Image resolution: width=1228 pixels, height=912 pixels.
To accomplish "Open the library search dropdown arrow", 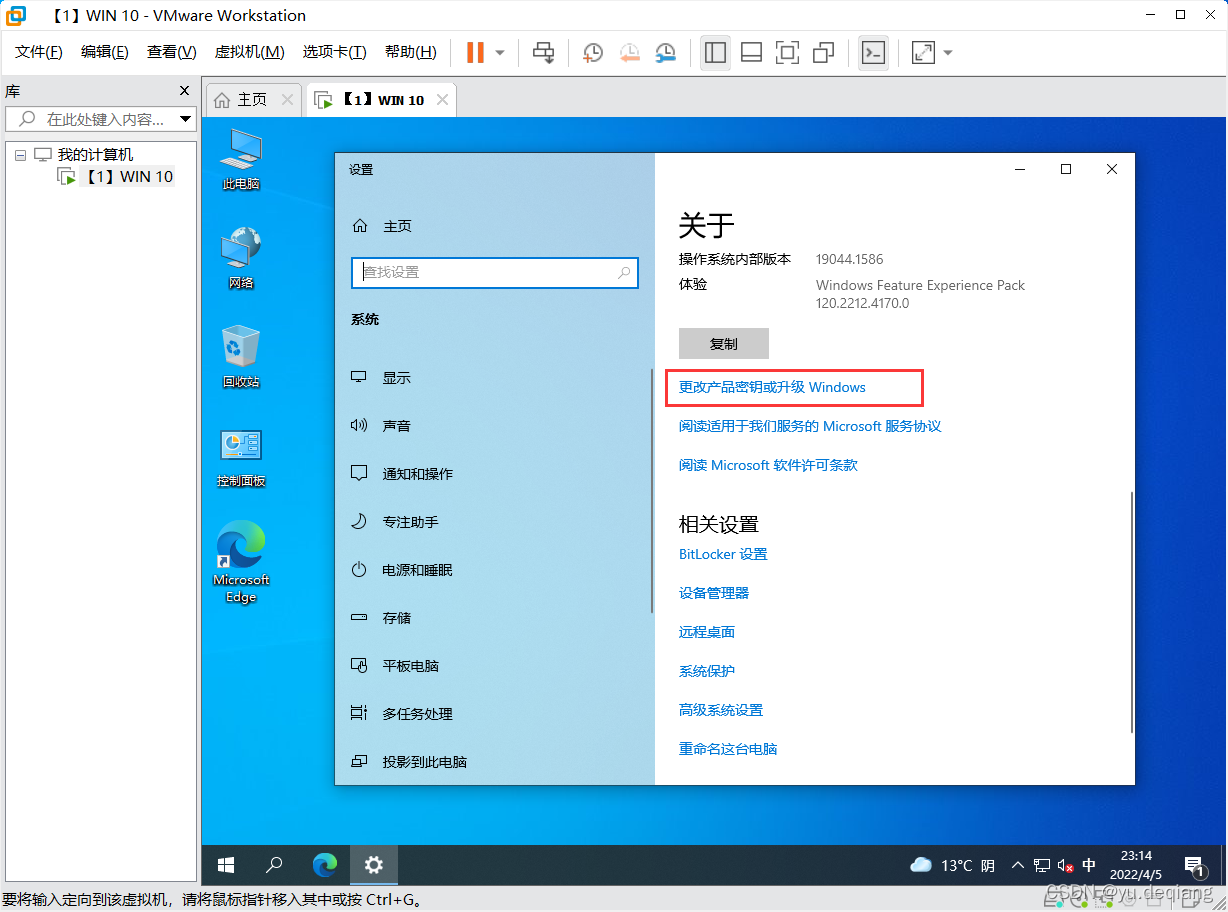I will [186, 119].
